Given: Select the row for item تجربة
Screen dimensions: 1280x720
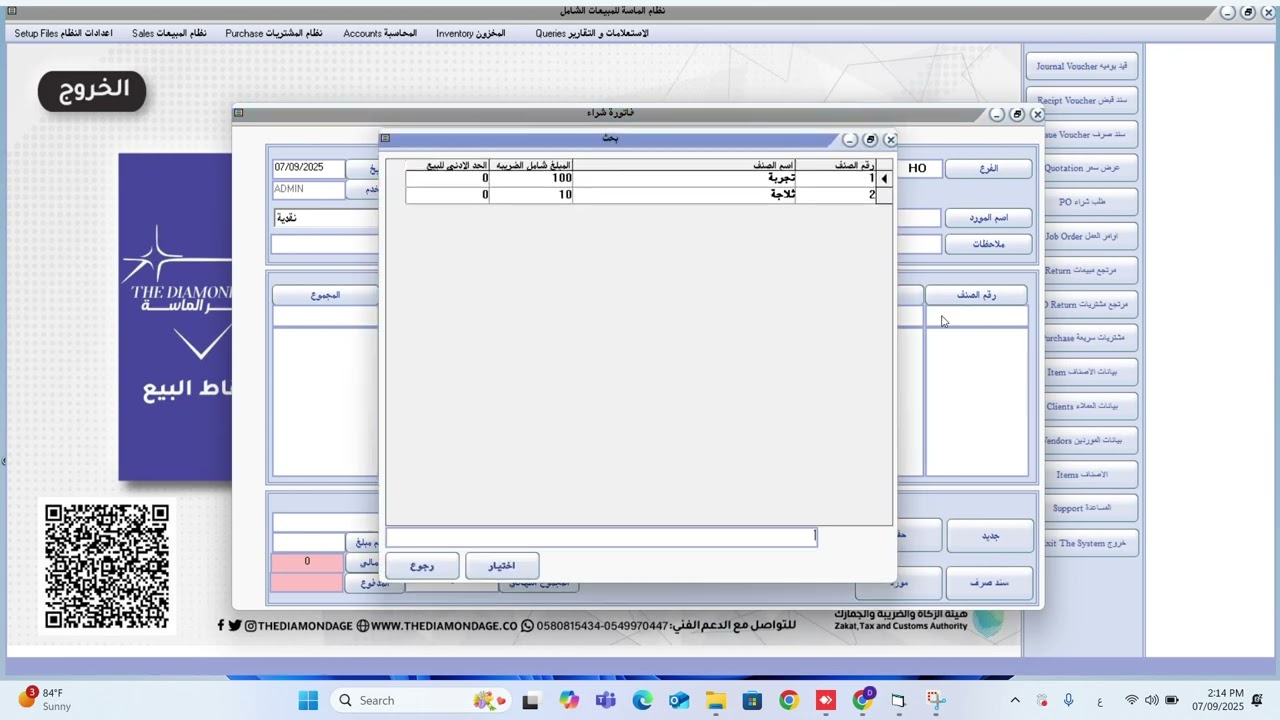Looking at the screenshot, I should click(640, 178).
